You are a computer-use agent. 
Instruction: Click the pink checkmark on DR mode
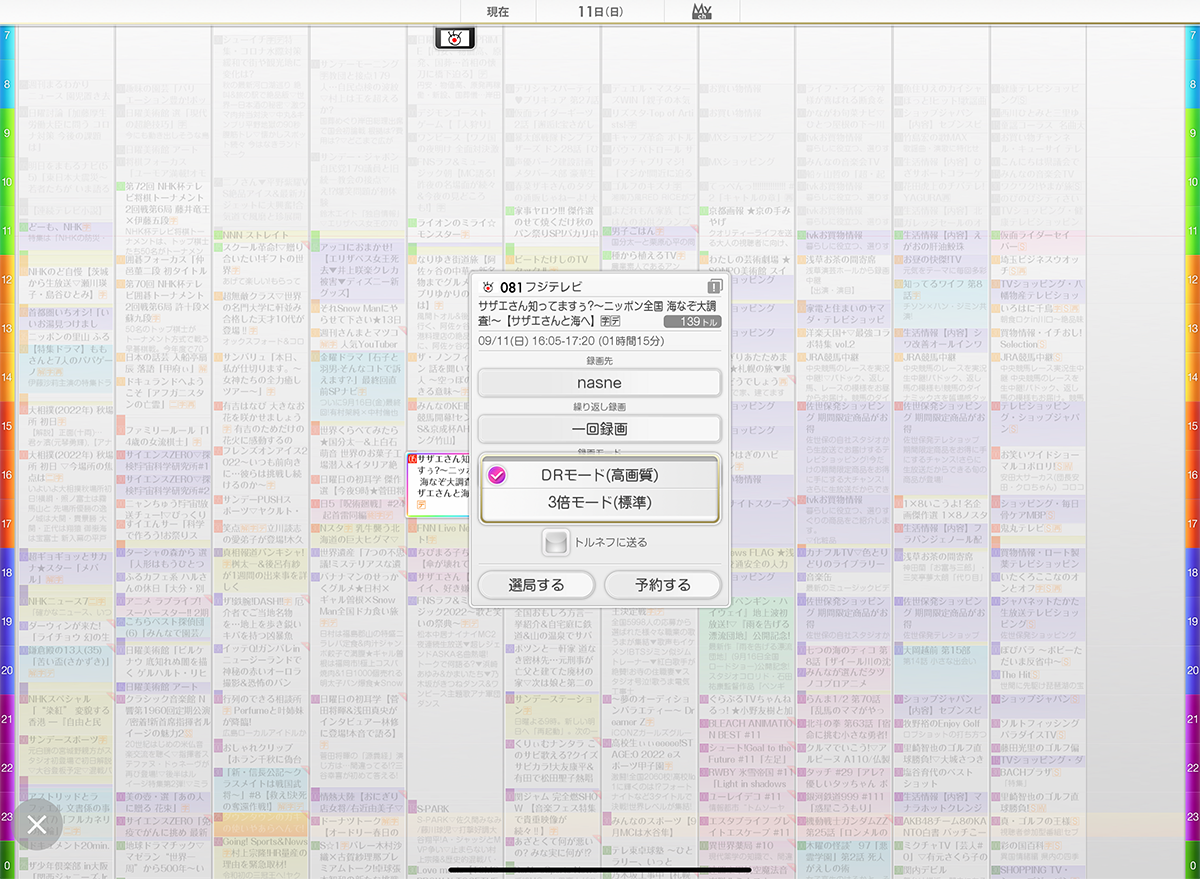pos(496,475)
